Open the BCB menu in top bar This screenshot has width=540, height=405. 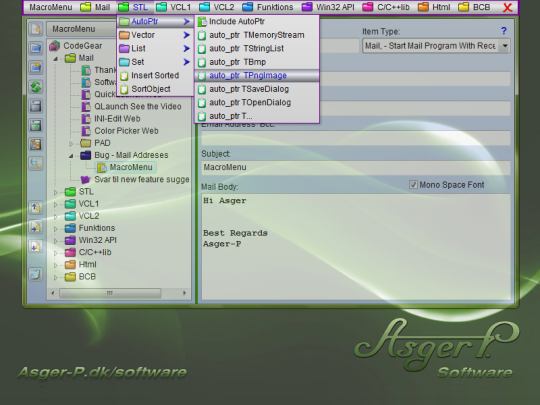(x=475, y=7)
